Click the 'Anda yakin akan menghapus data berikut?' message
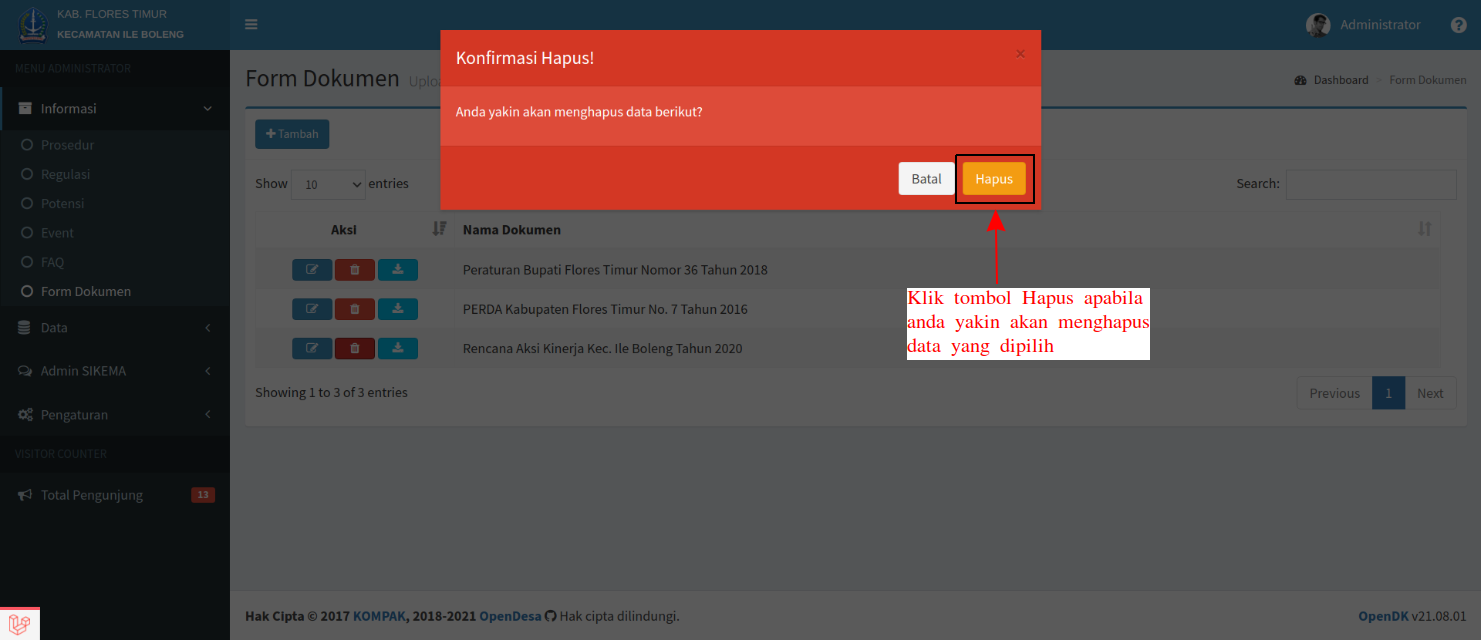This screenshot has width=1481, height=640. pos(579,112)
